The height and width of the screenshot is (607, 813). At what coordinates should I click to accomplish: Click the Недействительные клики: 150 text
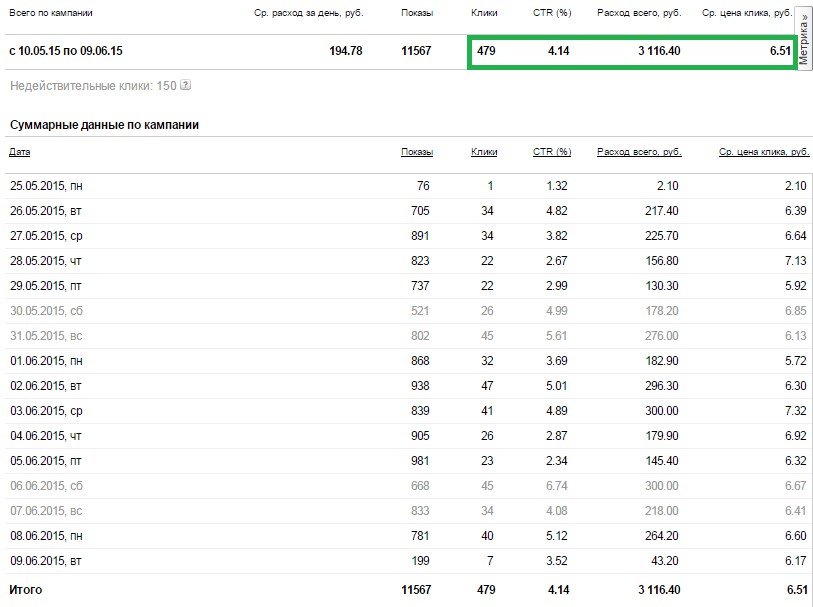pyautogui.click(x=93, y=86)
